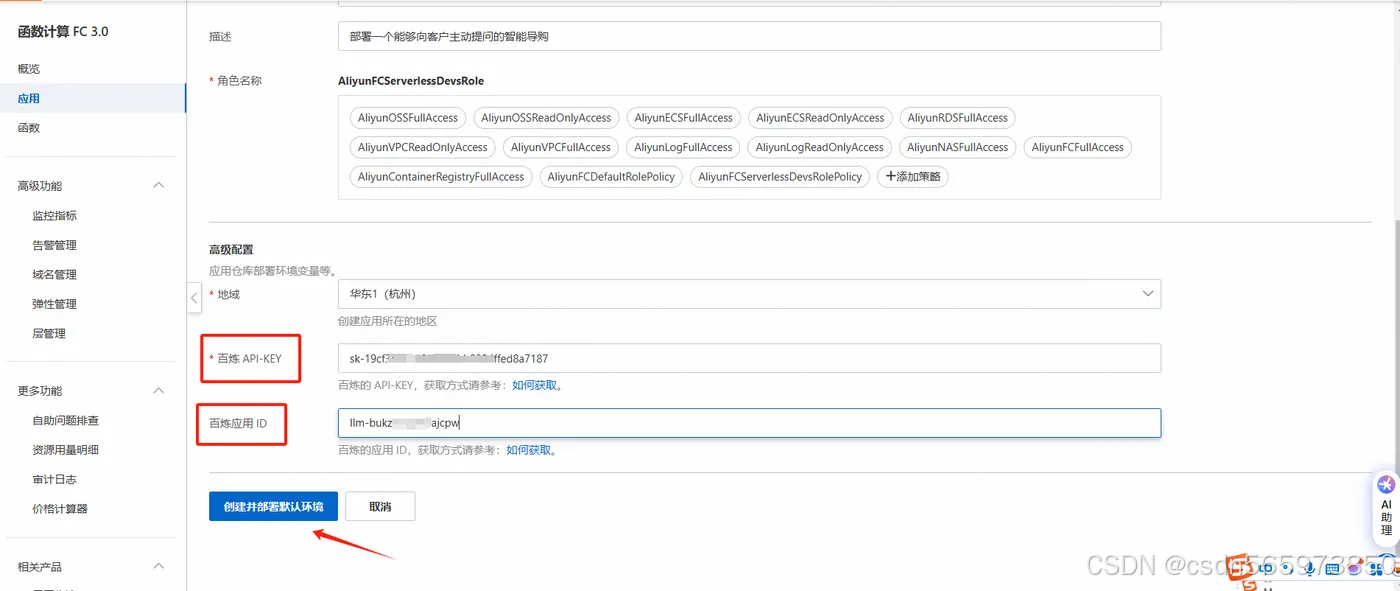The image size is (1400, 591).
Task: Click the AliyunFCDefaultRolePolicy policy tag
Action: pyautogui.click(x=612, y=177)
